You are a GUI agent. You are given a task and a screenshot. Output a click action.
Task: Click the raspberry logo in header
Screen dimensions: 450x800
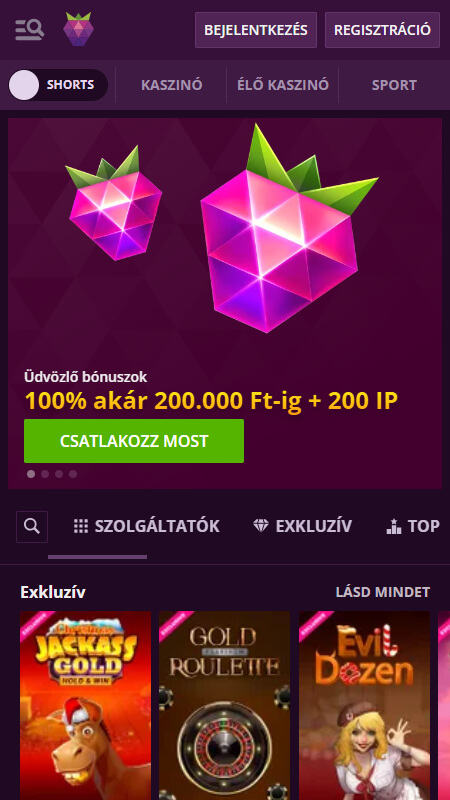coord(79,29)
